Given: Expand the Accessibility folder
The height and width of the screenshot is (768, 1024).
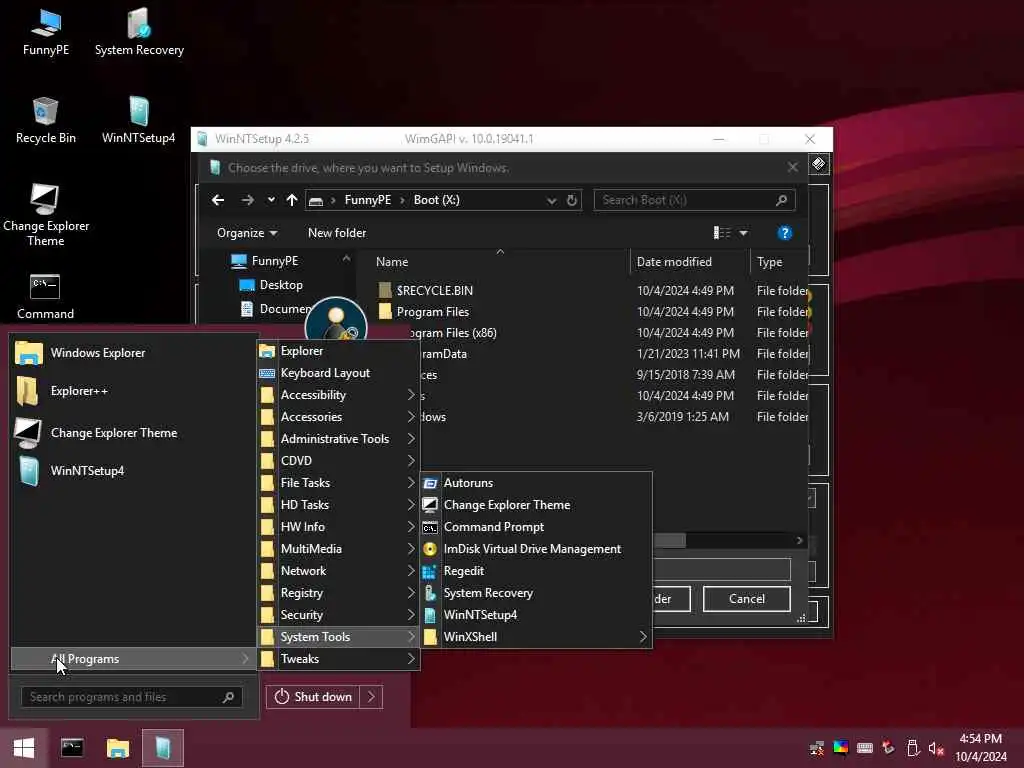Looking at the screenshot, I should pos(338,395).
